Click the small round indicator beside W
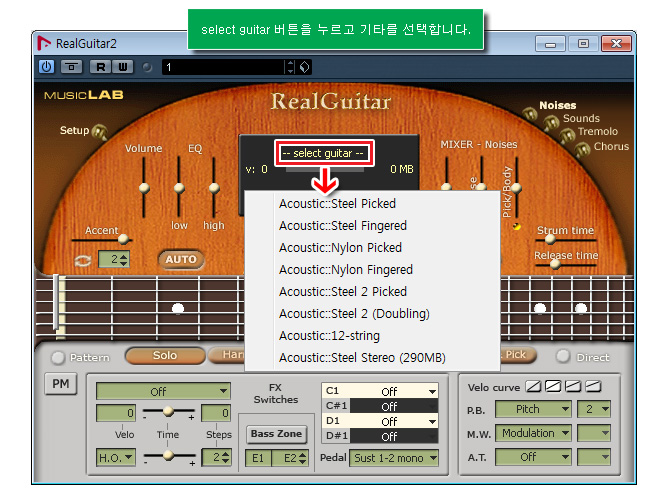 147,68
